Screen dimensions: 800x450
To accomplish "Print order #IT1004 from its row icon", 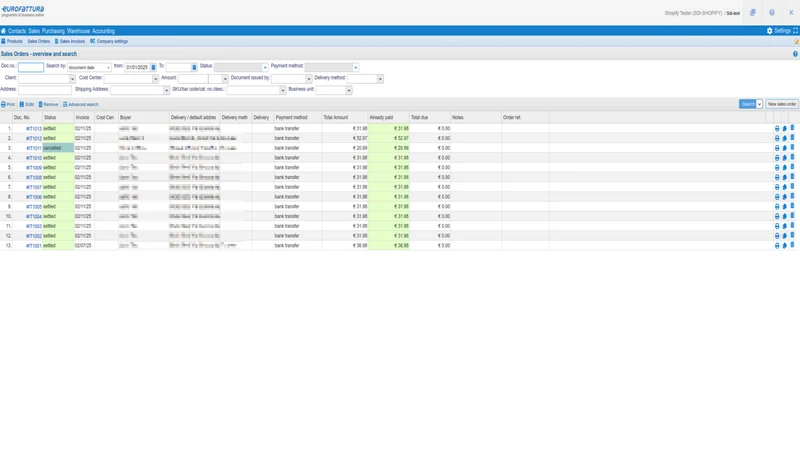I will (777, 216).
